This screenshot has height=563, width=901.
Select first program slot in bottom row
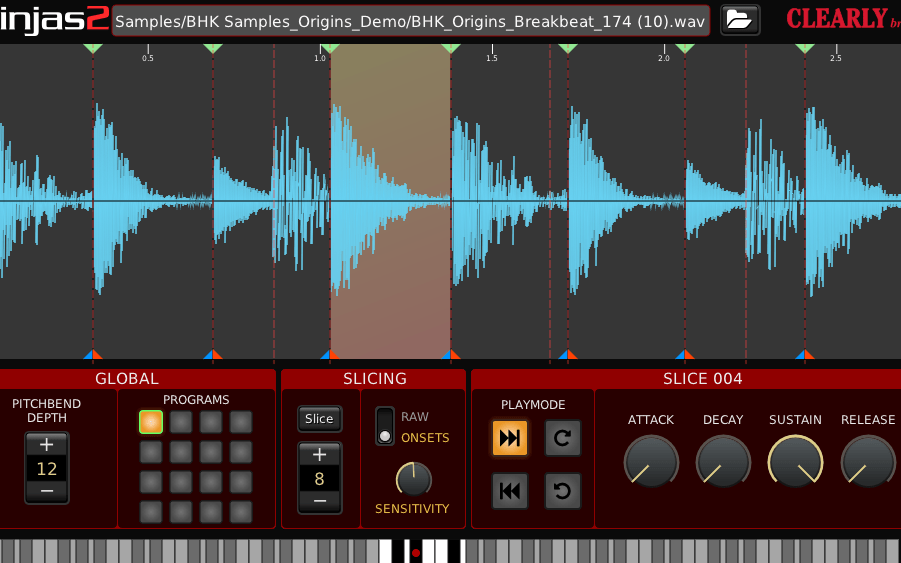[x=151, y=512]
